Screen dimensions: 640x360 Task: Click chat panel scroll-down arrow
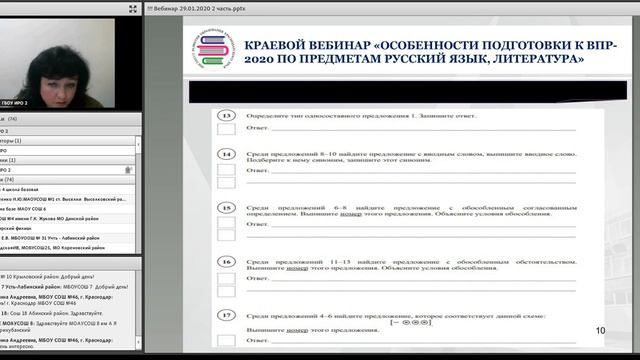coord(138,342)
